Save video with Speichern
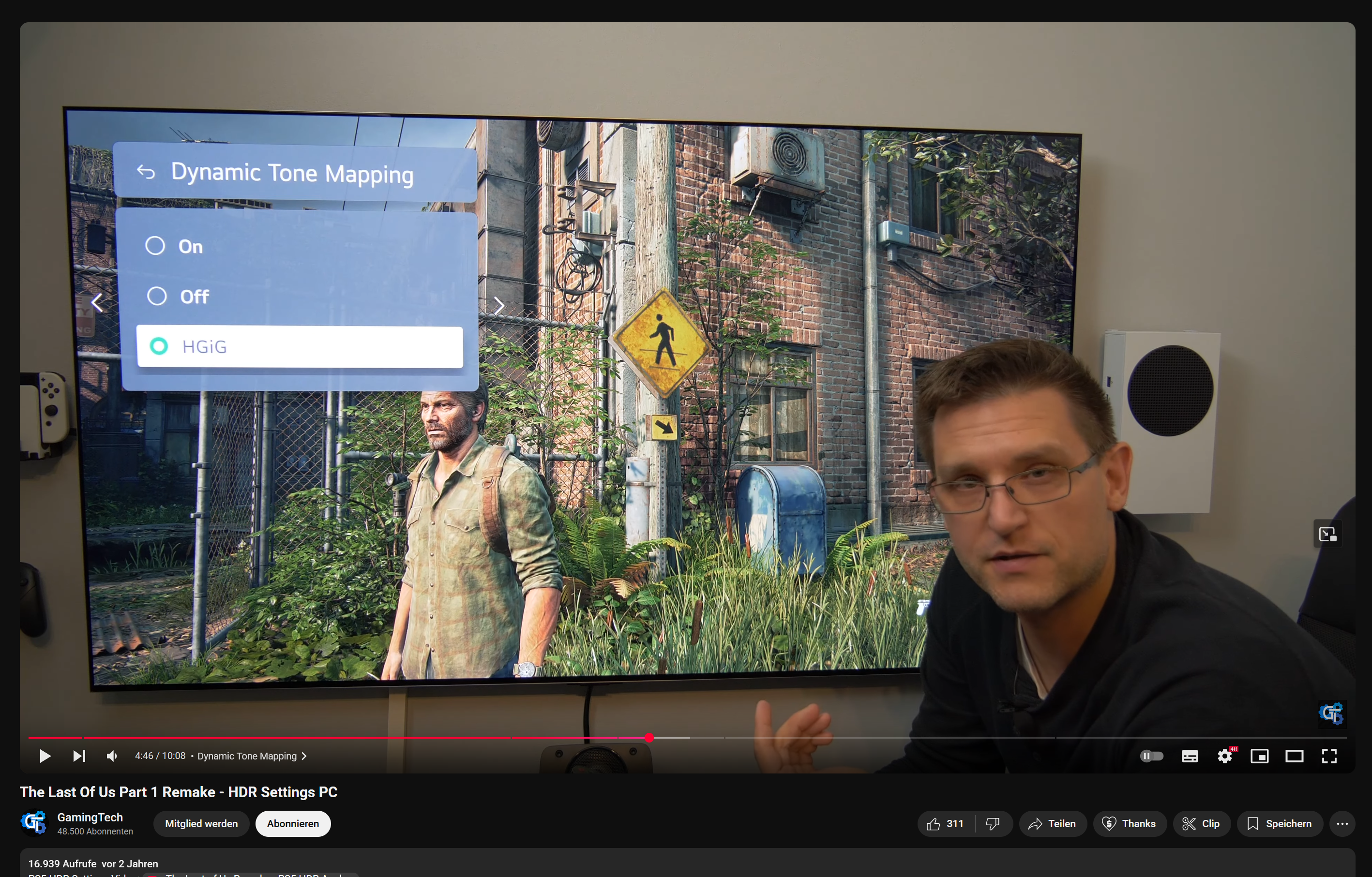This screenshot has width=1372, height=877. 1280,823
